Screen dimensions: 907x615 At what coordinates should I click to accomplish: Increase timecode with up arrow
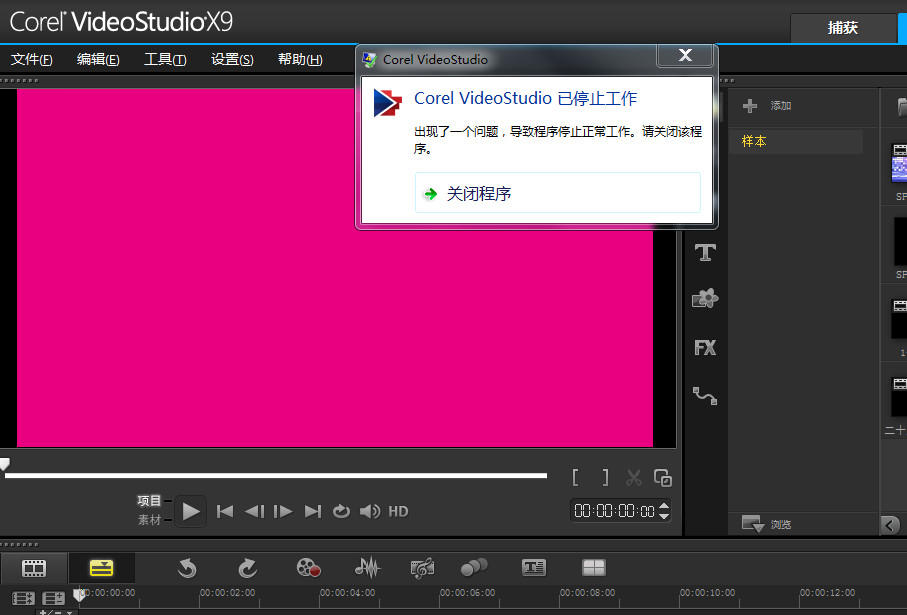[x=664, y=506]
